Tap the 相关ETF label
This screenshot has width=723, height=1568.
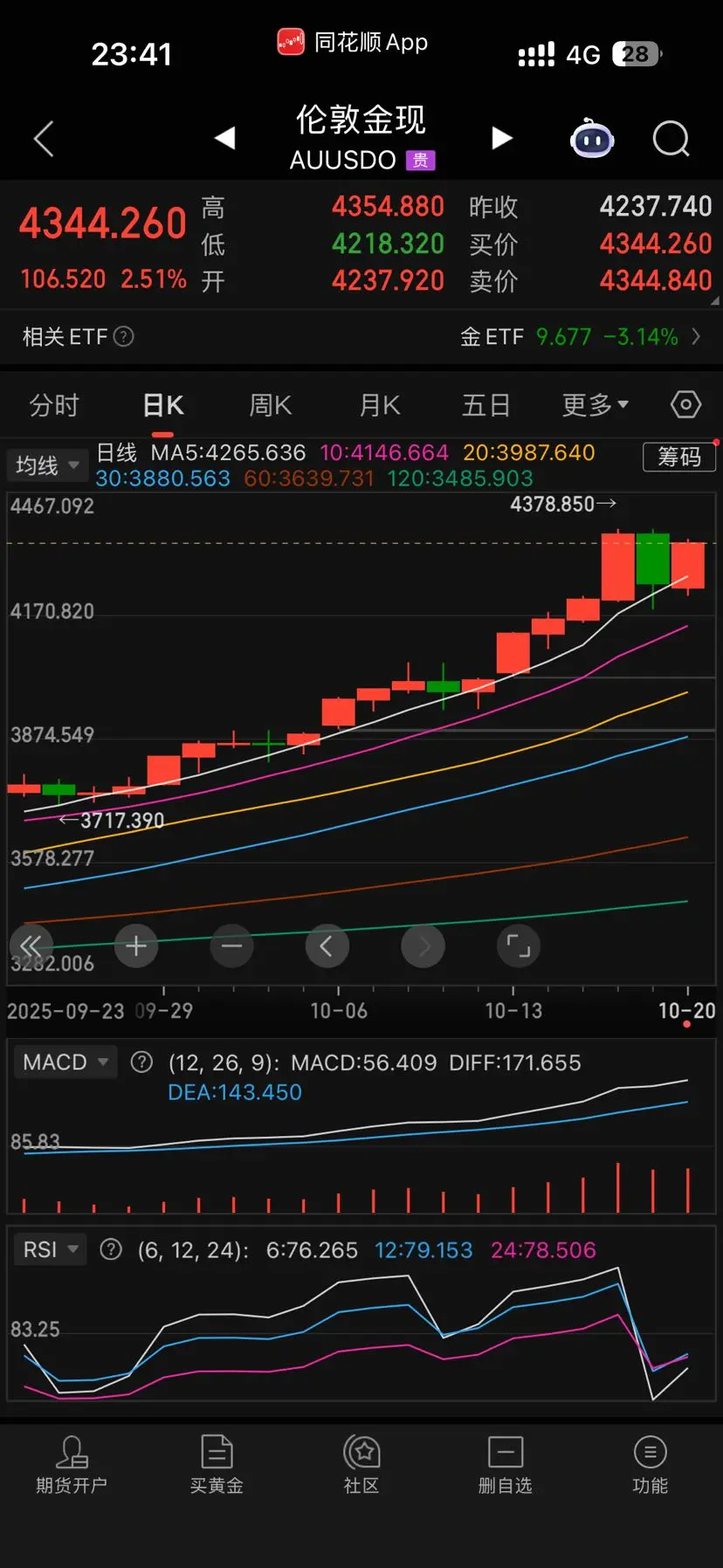click(65, 336)
